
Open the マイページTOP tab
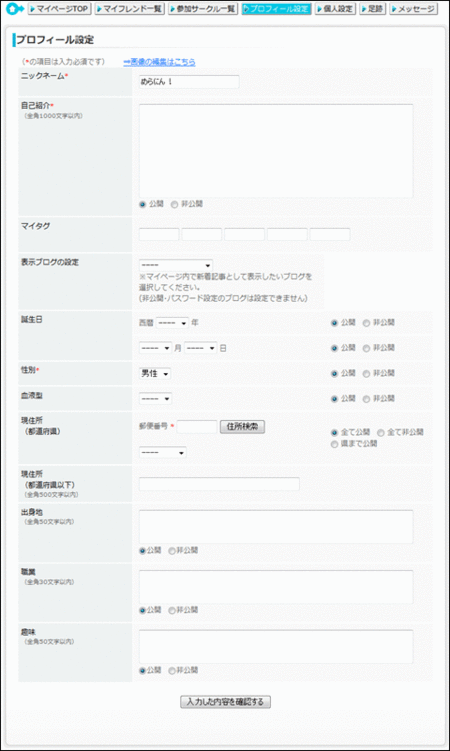click(59, 9)
